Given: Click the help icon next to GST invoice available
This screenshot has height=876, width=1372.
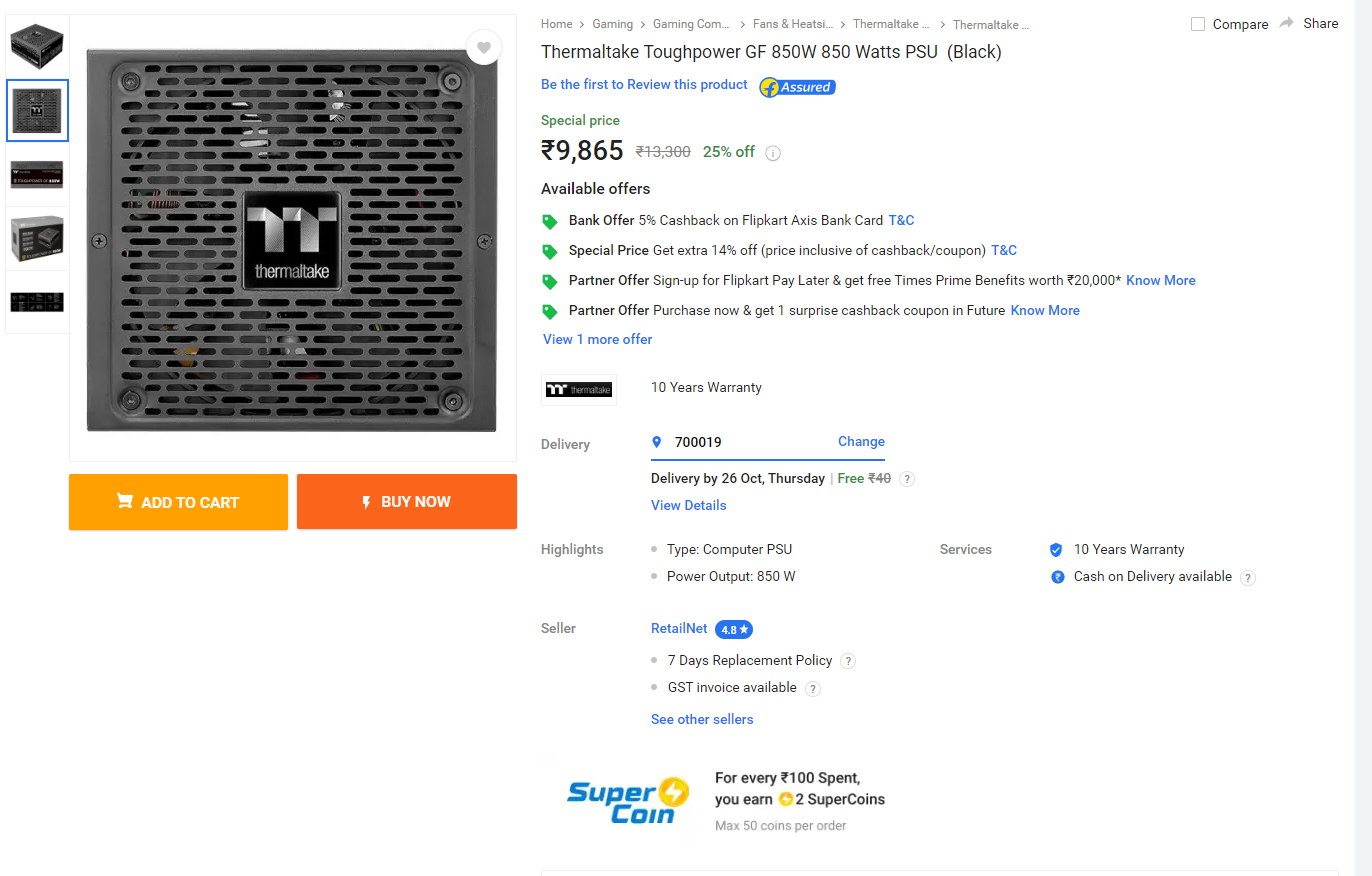Looking at the screenshot, I should [x=813, y=688].
